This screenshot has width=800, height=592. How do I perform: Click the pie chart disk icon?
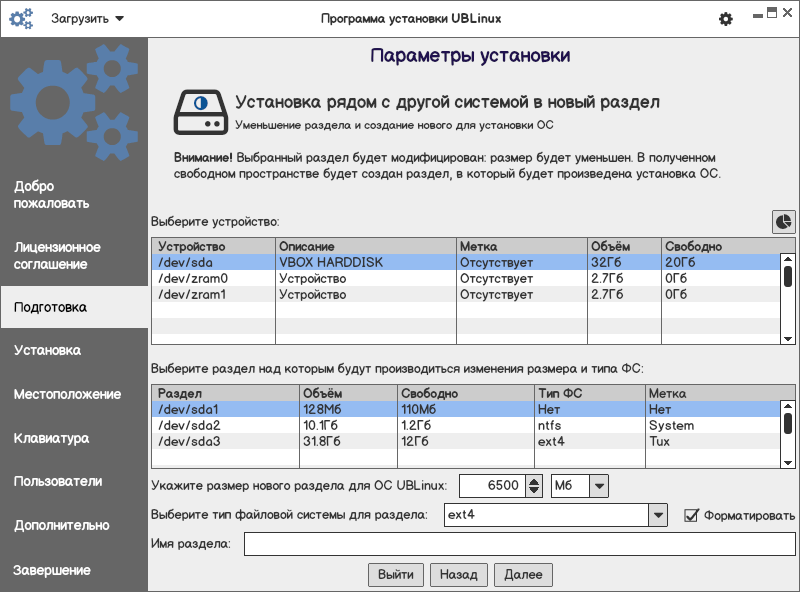tap(783, 221)
